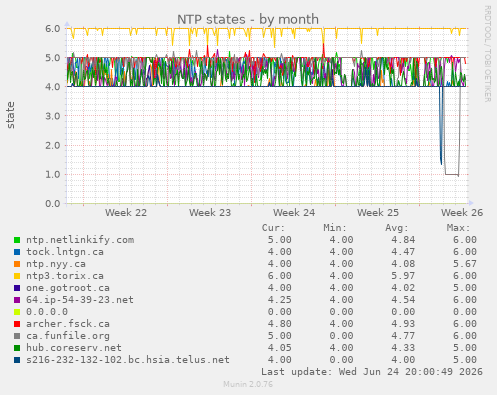This screenshot has height=395, width=497.
Task: Select the ca.funfile.org legend label
Action: click(68, 336)
